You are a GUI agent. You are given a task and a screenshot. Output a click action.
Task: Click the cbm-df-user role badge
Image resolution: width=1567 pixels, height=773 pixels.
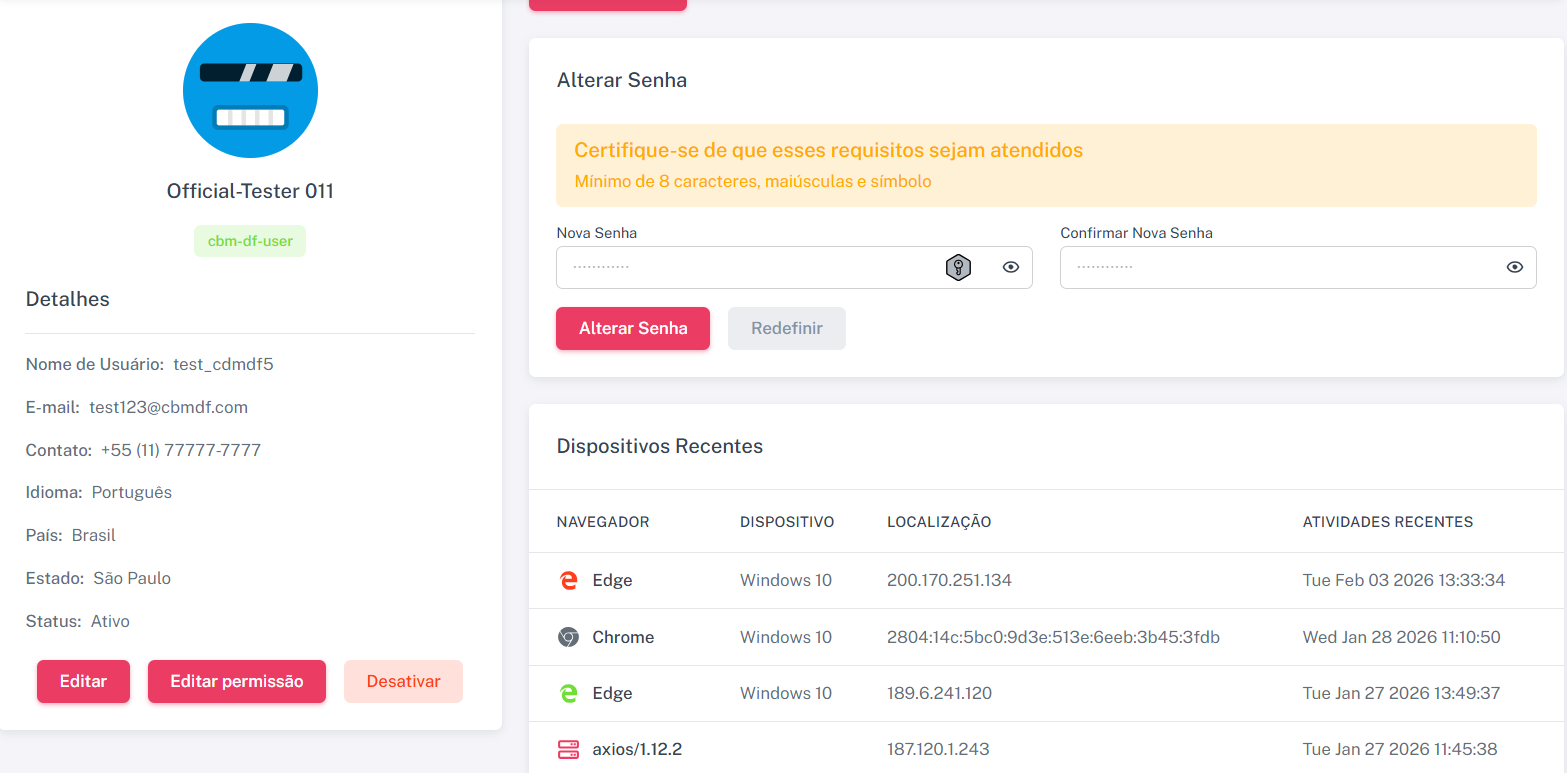[x=250, y=241]
